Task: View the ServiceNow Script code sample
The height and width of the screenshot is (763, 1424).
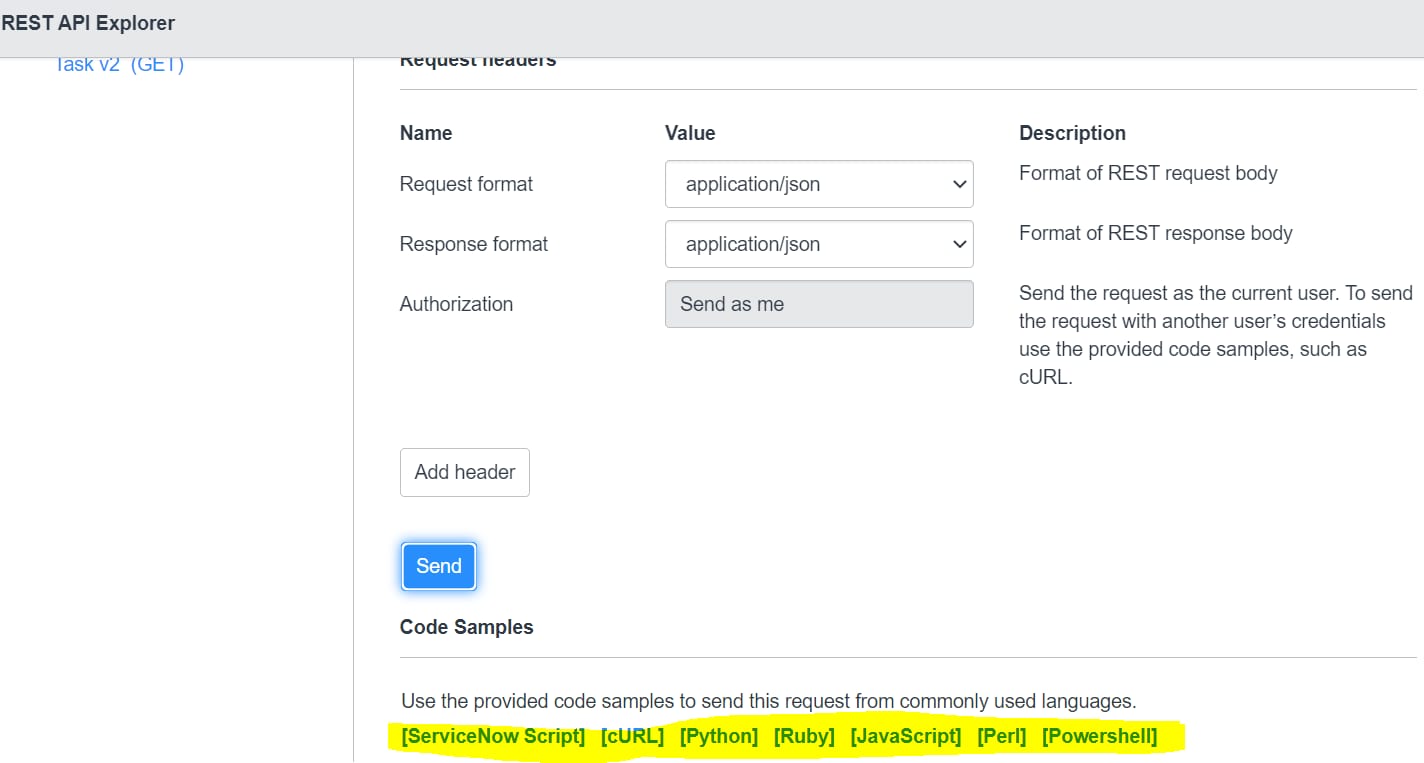Action: click(x=492, y=736)
